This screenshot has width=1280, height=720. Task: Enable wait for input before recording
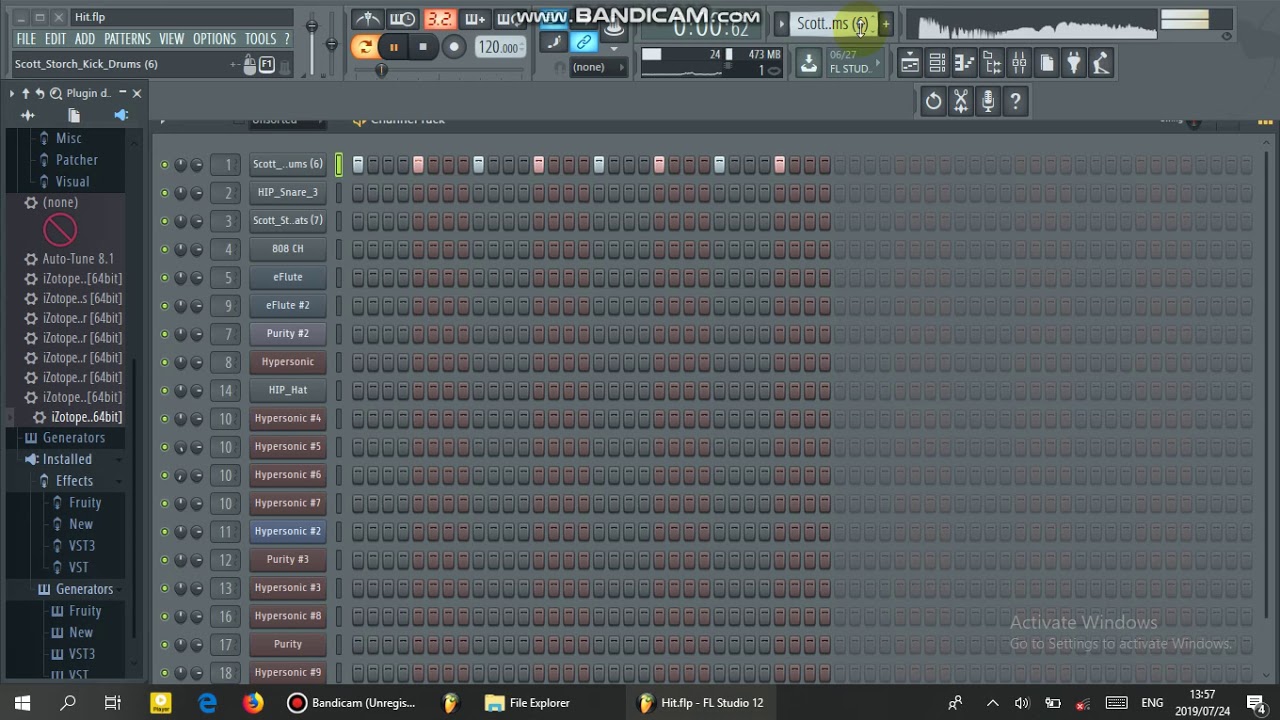coord(403,20)
